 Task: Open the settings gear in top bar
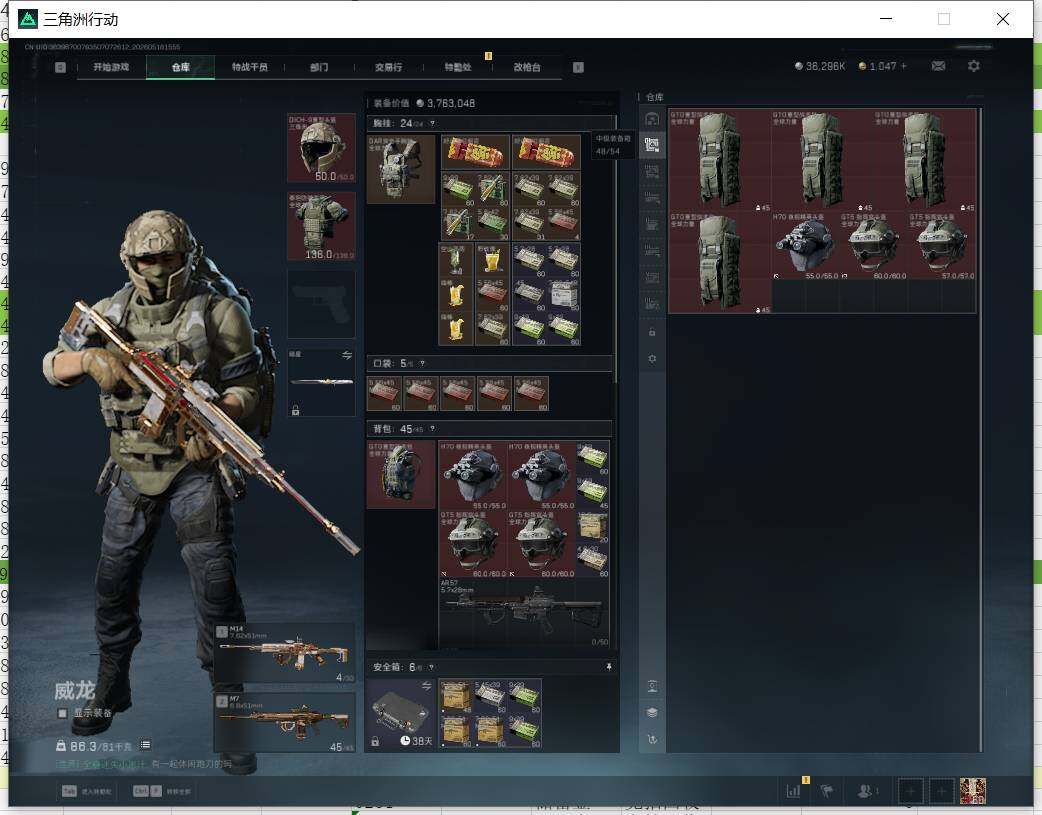974,66
